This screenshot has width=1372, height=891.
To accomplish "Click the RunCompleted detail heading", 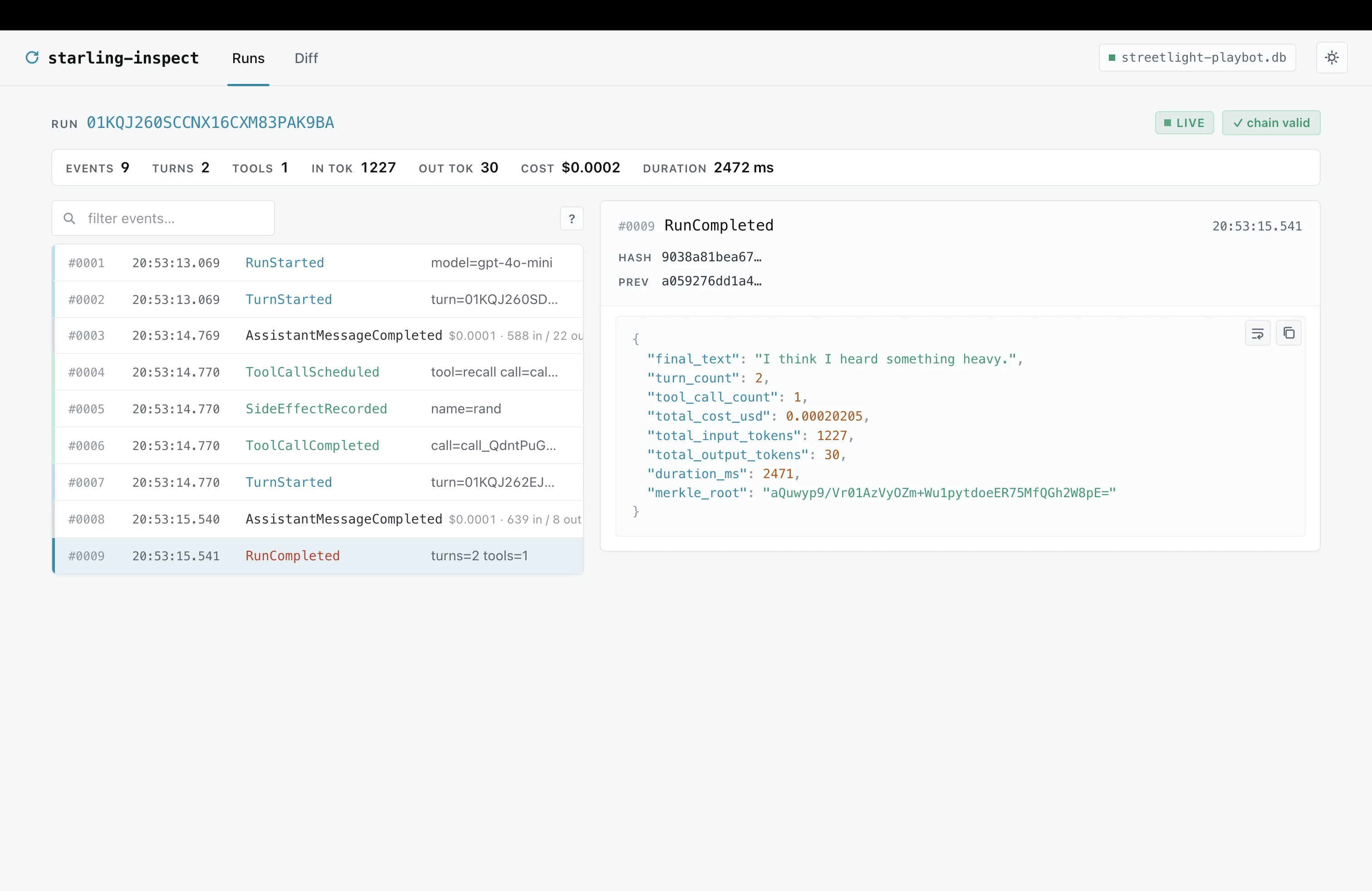I will pos(718,225).
